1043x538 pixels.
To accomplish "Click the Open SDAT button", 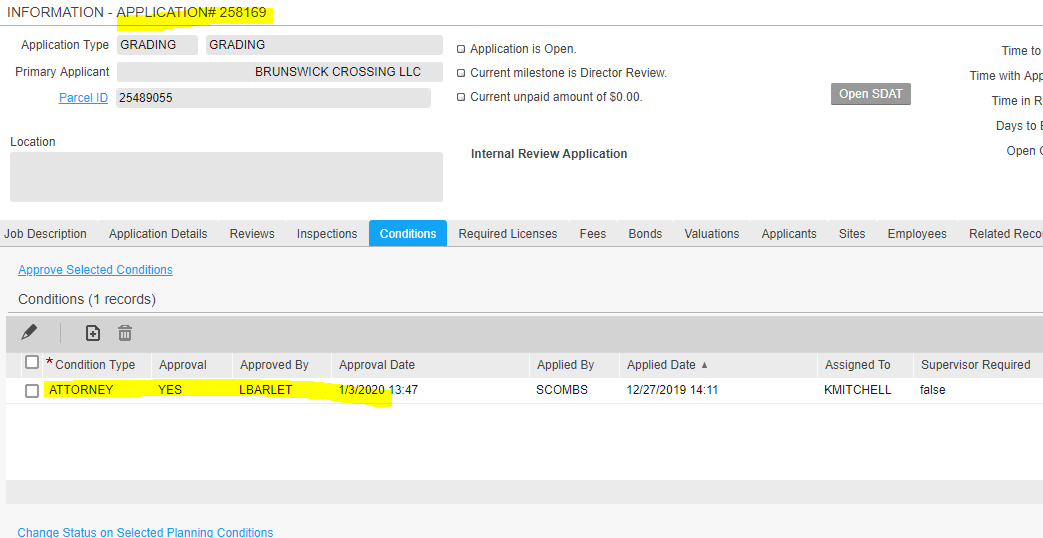I will coord(871,94).
